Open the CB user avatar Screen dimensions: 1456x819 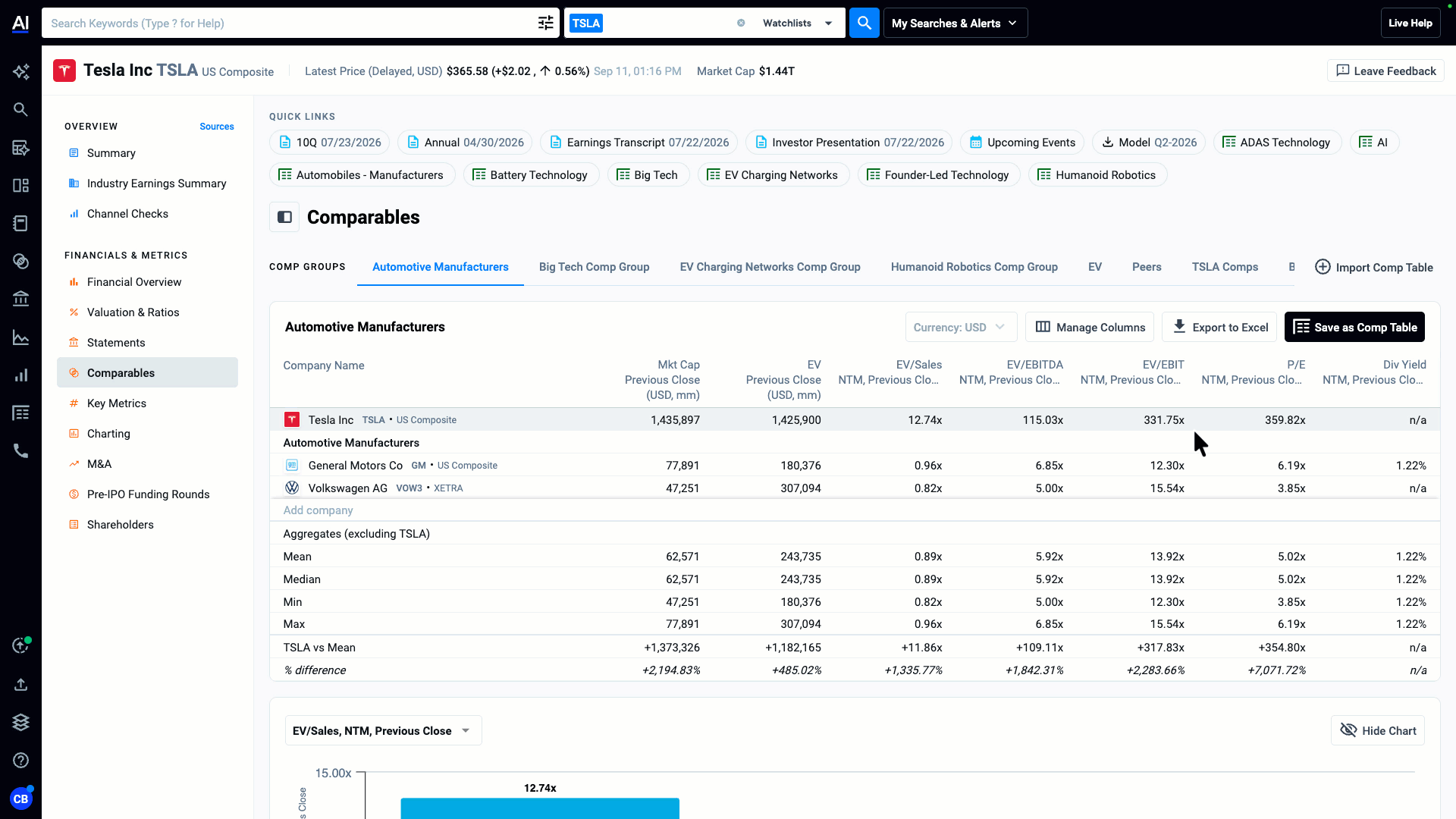(20, 799)
